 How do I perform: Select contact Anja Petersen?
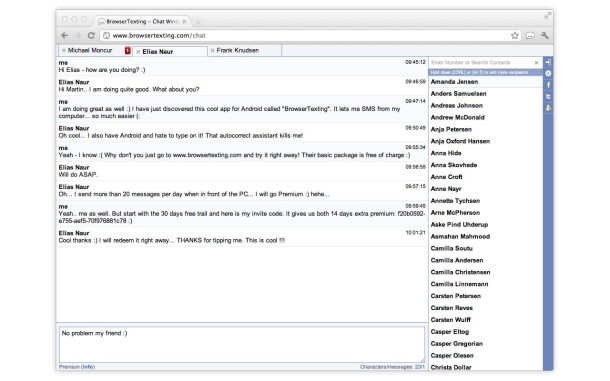tap(486, 129)
